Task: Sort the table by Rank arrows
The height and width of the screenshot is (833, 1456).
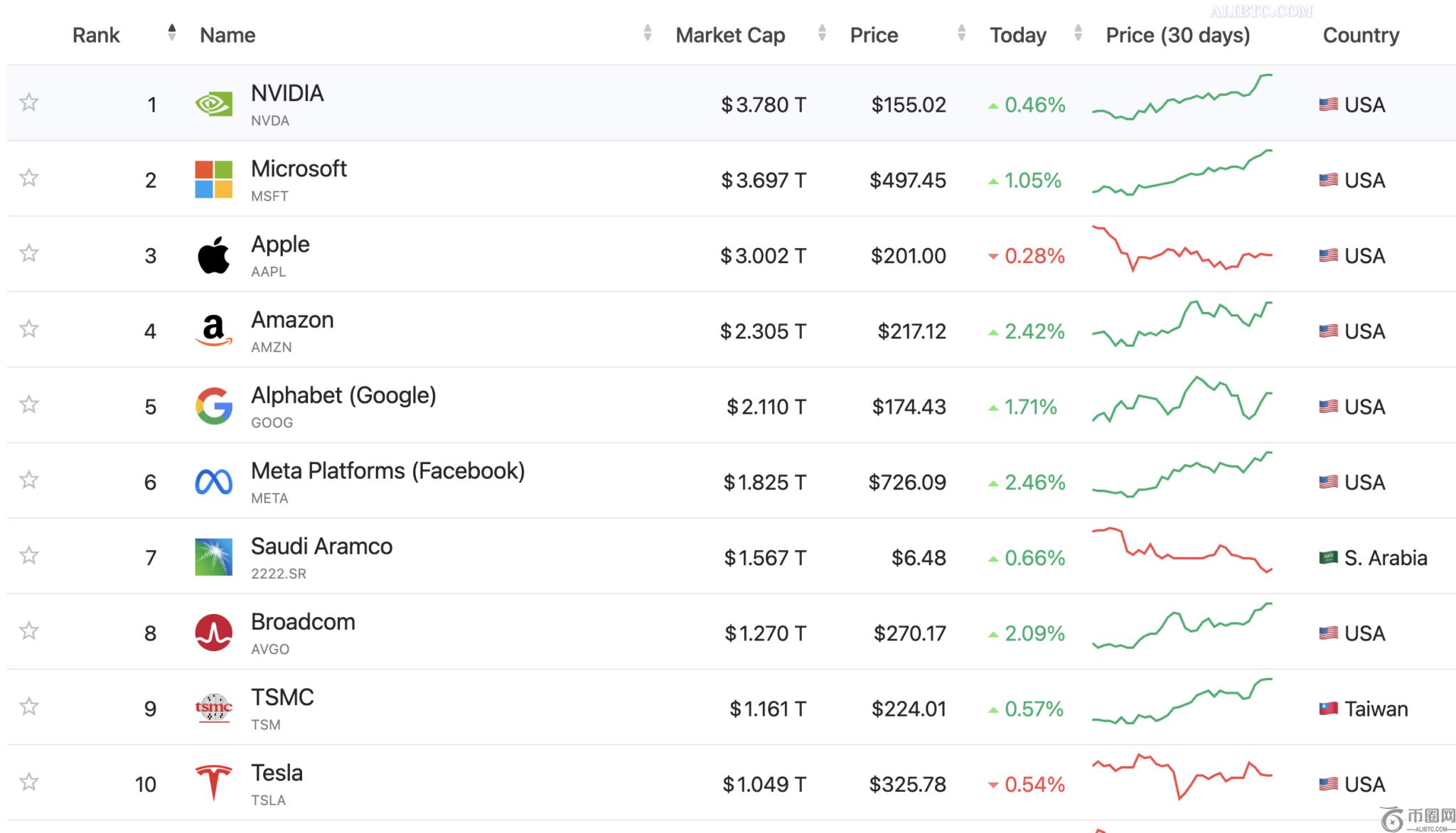Action: [171, 32]
